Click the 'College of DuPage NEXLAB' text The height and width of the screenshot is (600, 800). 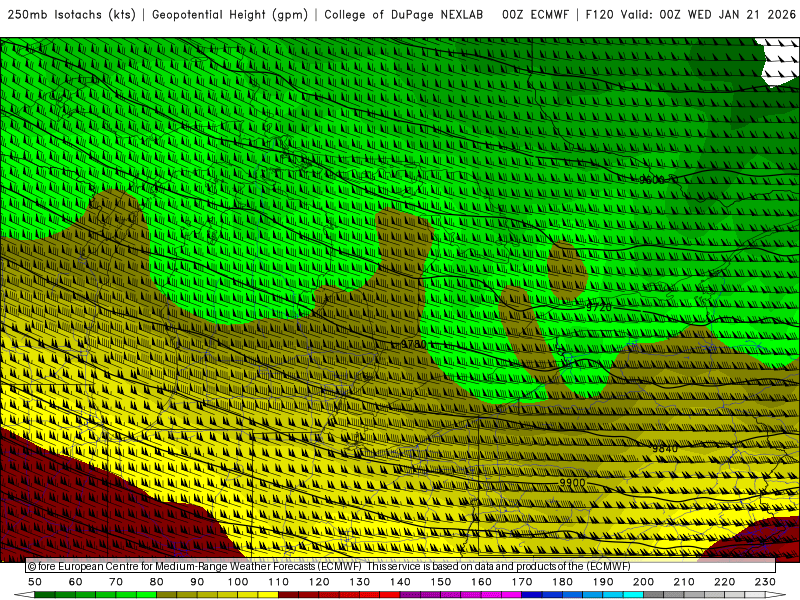point(404,15)
